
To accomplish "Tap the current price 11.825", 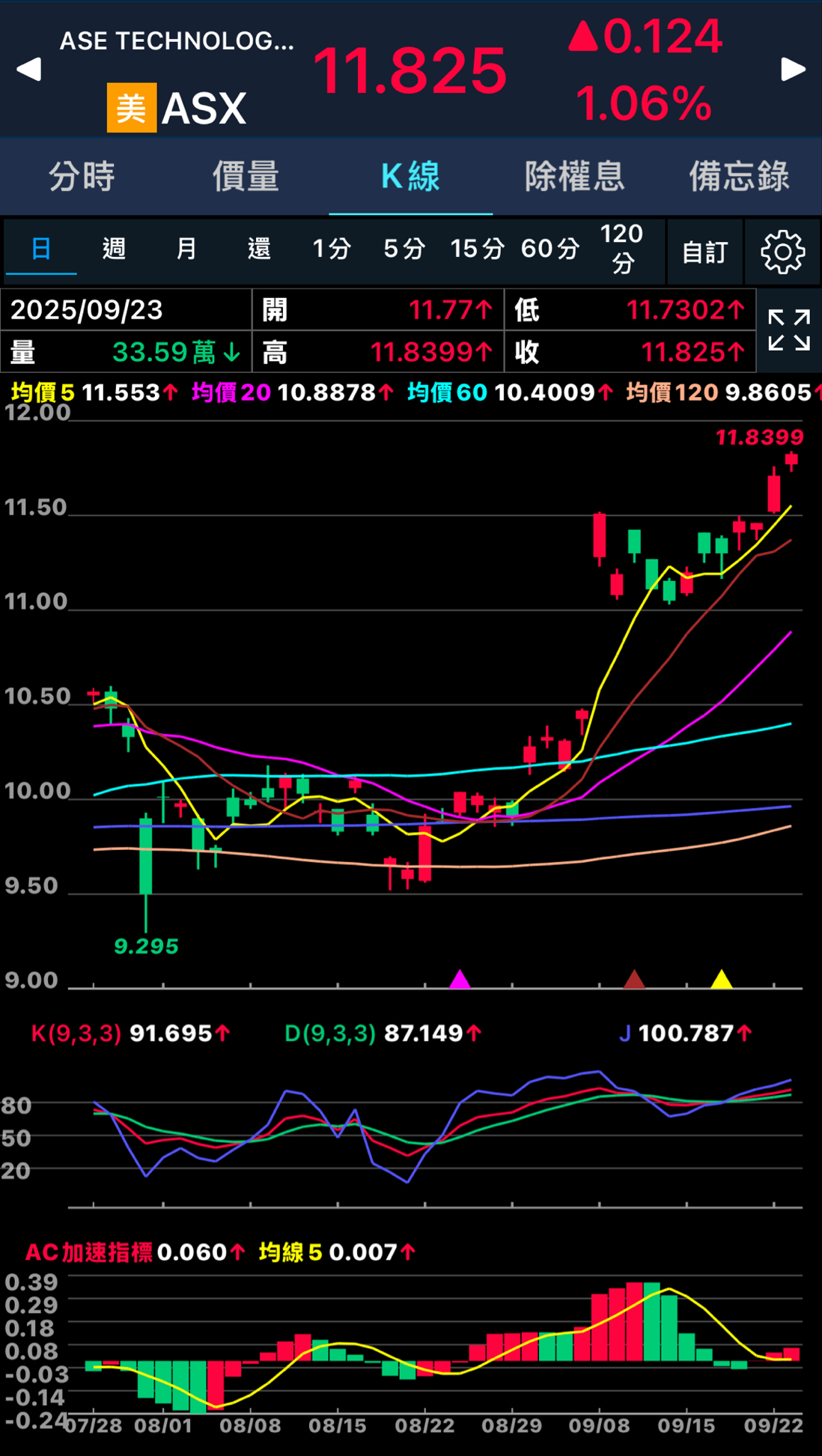I will point(410,70).
